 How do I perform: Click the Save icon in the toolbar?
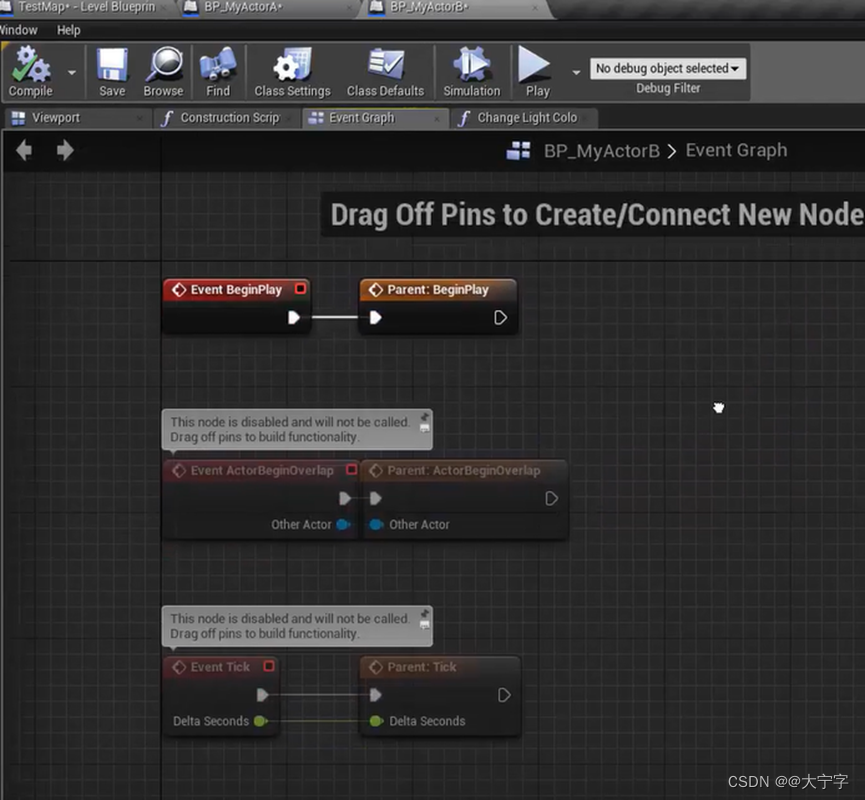point(111,70)
